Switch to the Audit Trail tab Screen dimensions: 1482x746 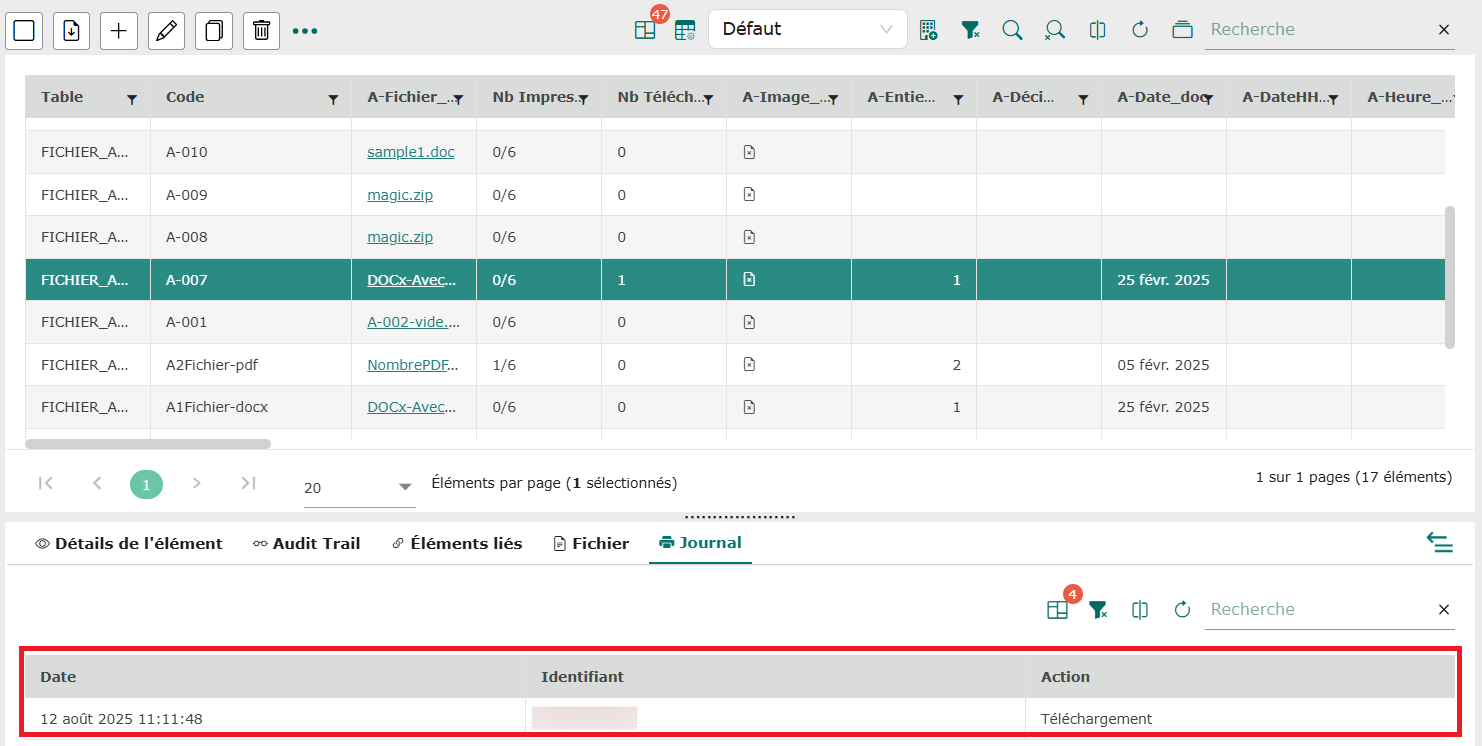tap(306, 544)
